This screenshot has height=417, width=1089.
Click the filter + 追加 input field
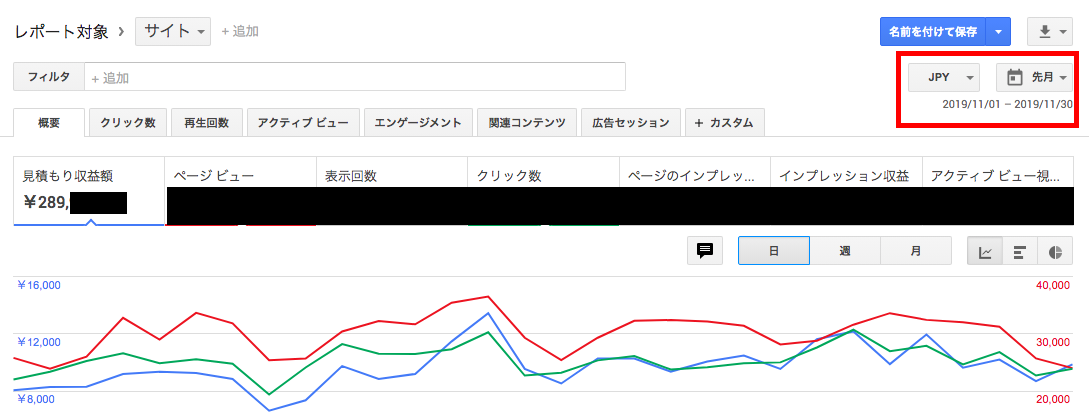[355, 77]
